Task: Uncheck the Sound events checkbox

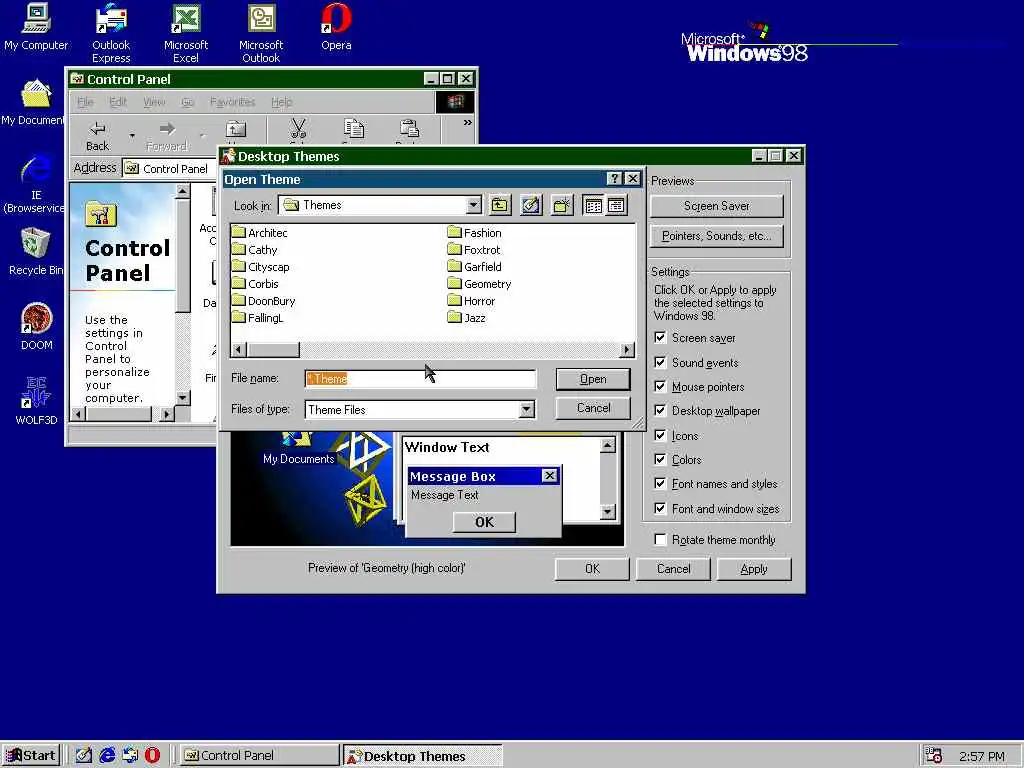Action: coord(660,362)
